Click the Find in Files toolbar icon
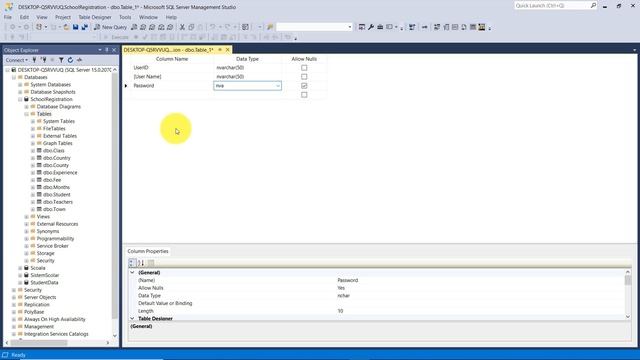The width and height of the screenshot is (640, 360). [270, 27]
